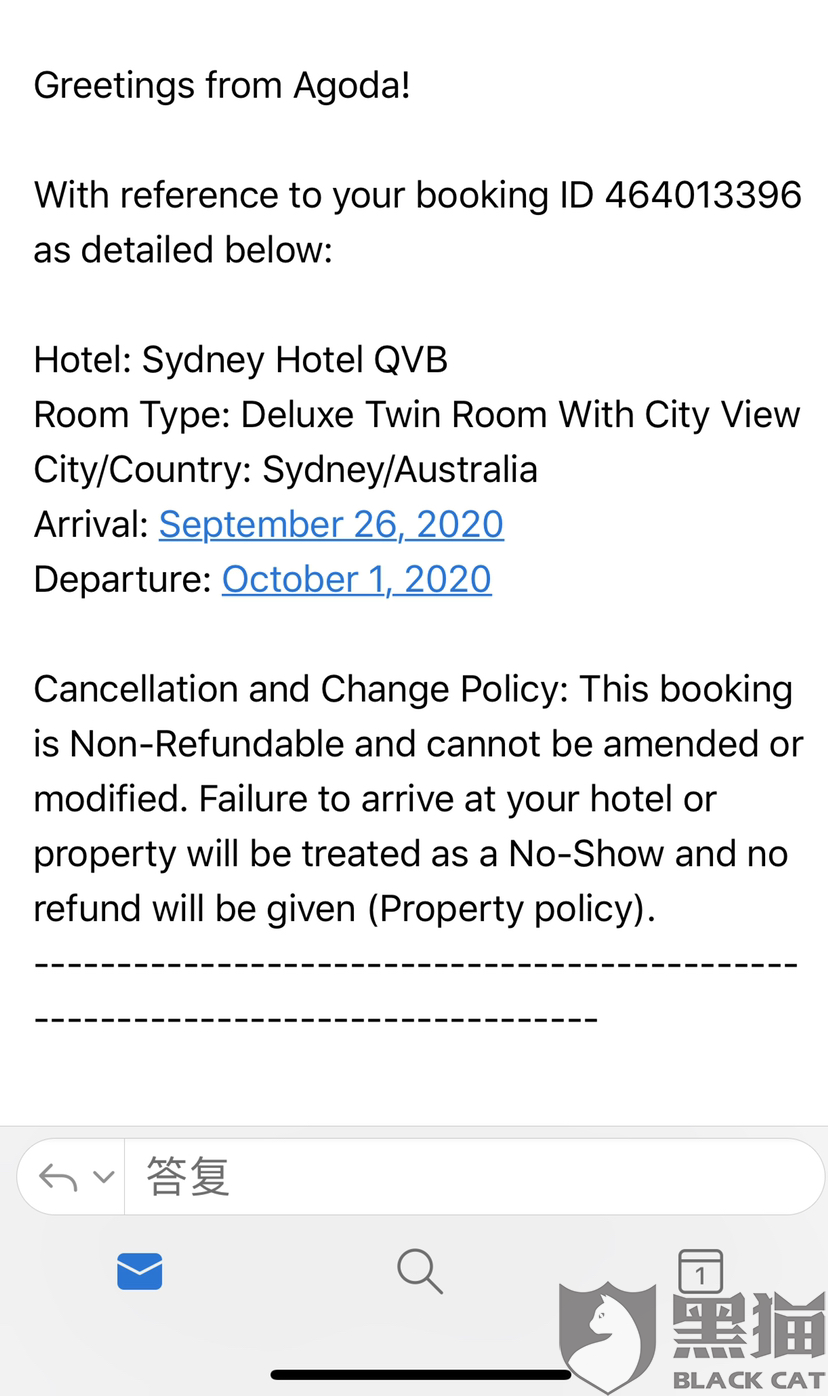Select the 'Hotel: Sydney Hotel QVB' line
This screenshot has width=828, height=1396.
pyautogui.click(x=240, y=360)
